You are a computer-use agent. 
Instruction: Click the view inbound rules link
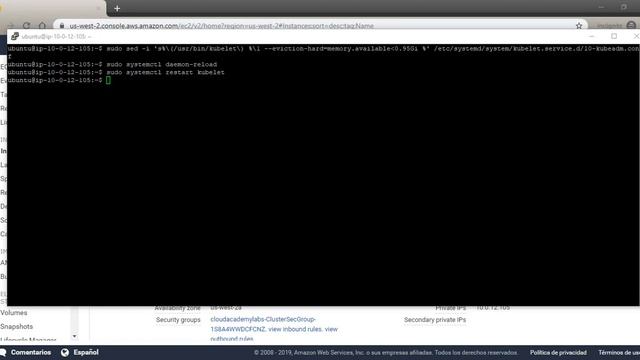pyautogui.click(x=295, y=329)
